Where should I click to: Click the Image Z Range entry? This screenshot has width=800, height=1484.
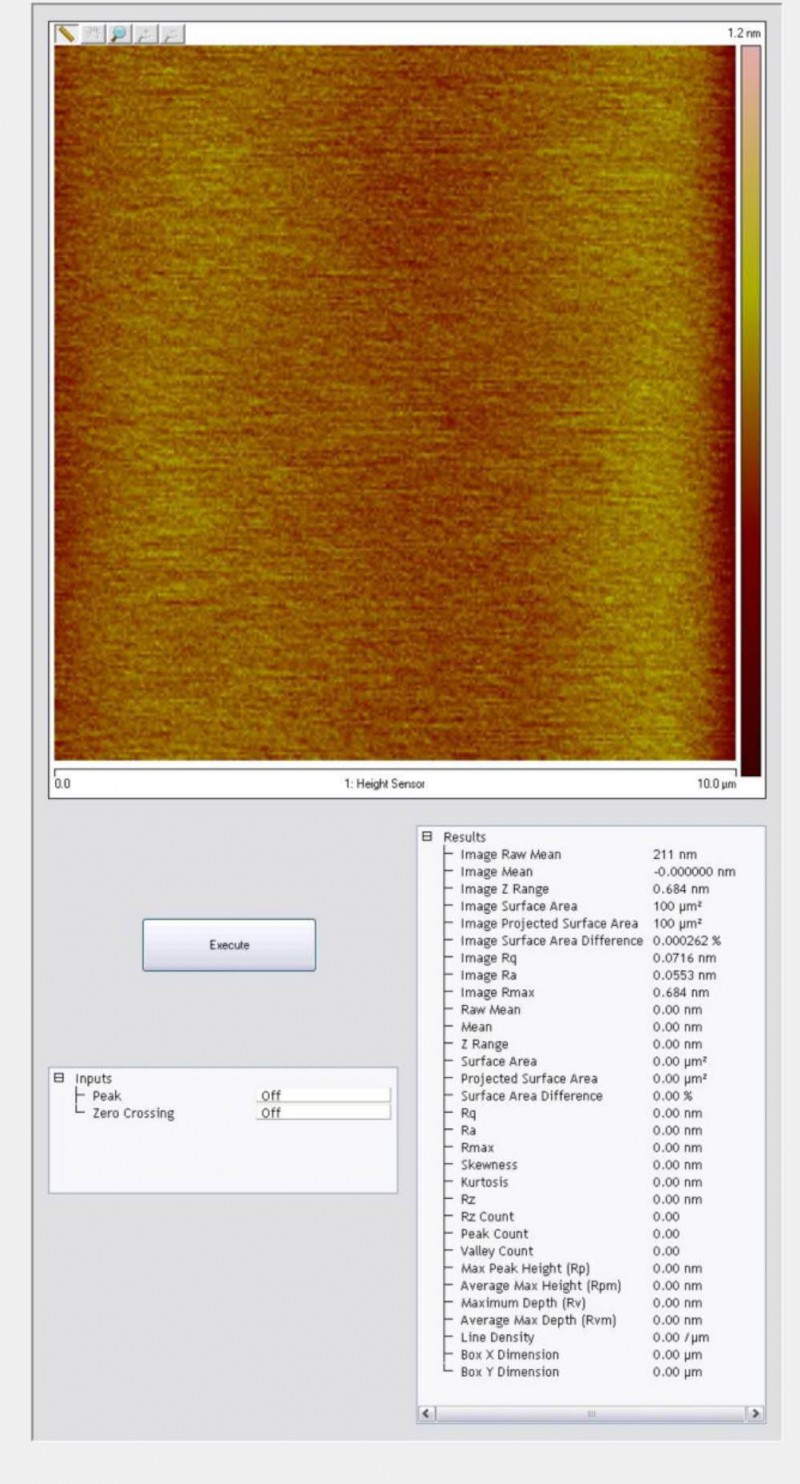tap(504, 889)
